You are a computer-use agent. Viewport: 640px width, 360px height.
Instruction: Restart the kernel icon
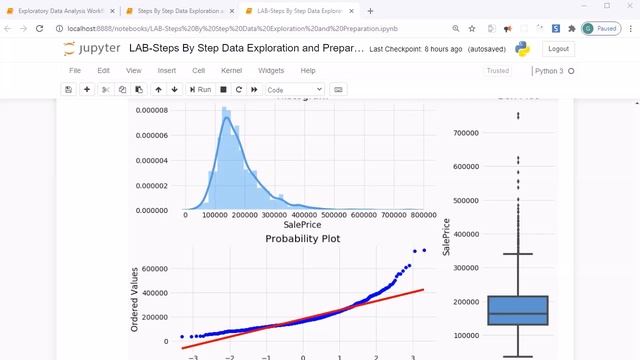239,89
